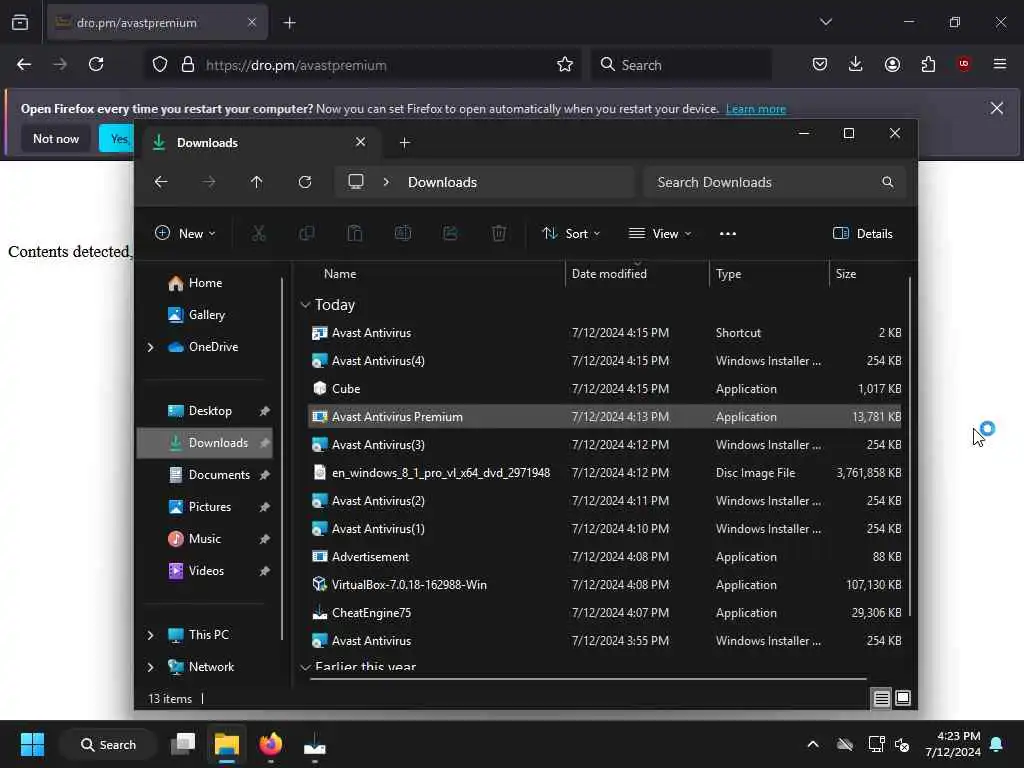
Task: Expand the Network tree node
Action: [x=150, y=667]
